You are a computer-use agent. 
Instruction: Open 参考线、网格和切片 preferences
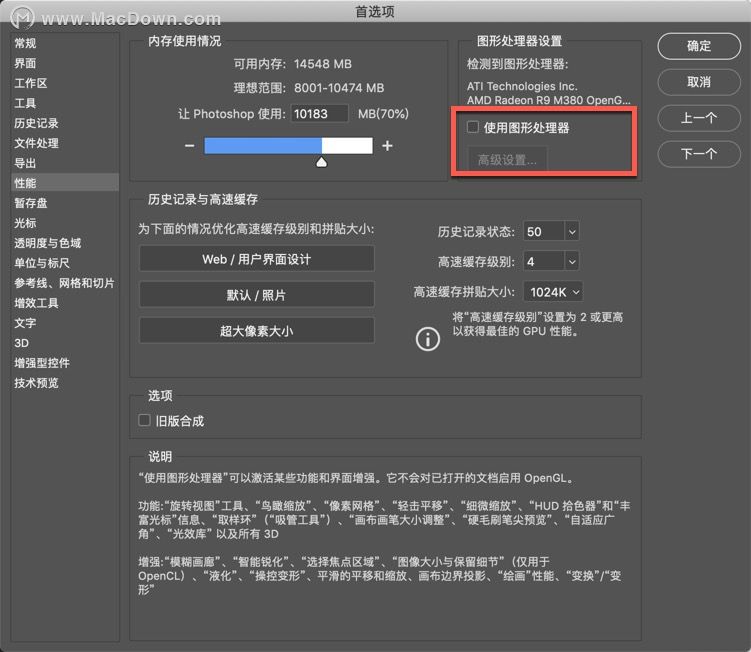pos(64,283)
